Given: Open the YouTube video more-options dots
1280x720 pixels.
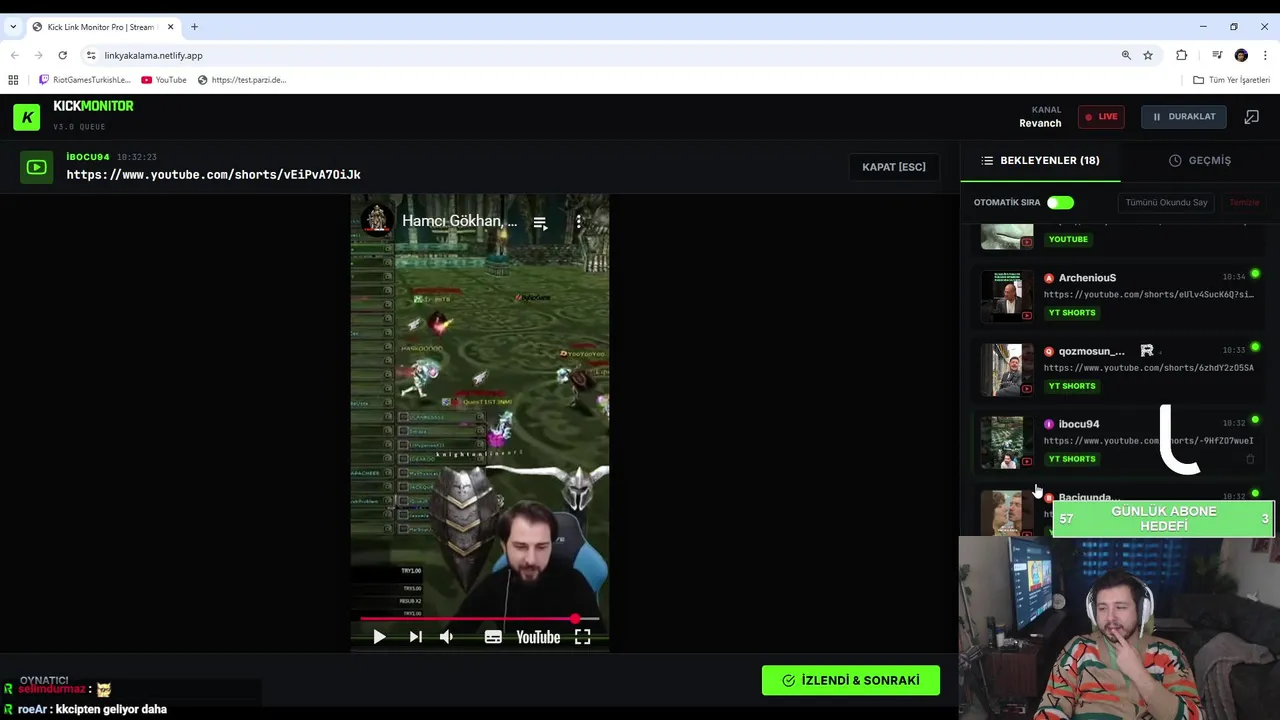Looking at the screenshot, I should pyautogui.click(x=578, y=222).
